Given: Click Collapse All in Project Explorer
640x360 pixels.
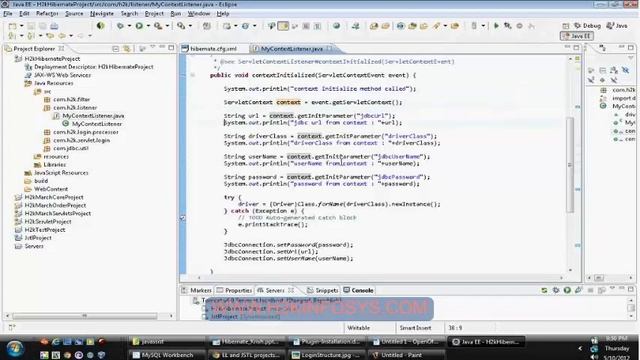Looking at the screenshot, I should coord(116,49).
